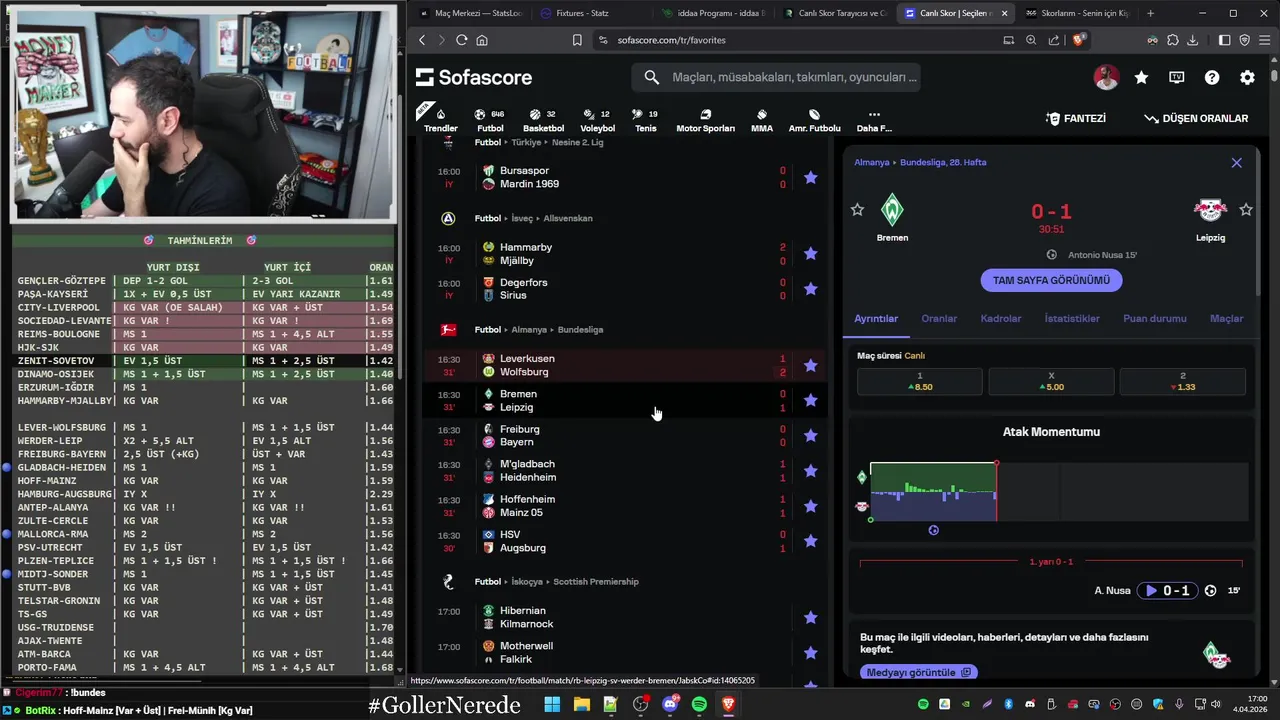Screen dimensions: 1280x720
Task: Select the MMA sport icon
Action: (762, 120)
